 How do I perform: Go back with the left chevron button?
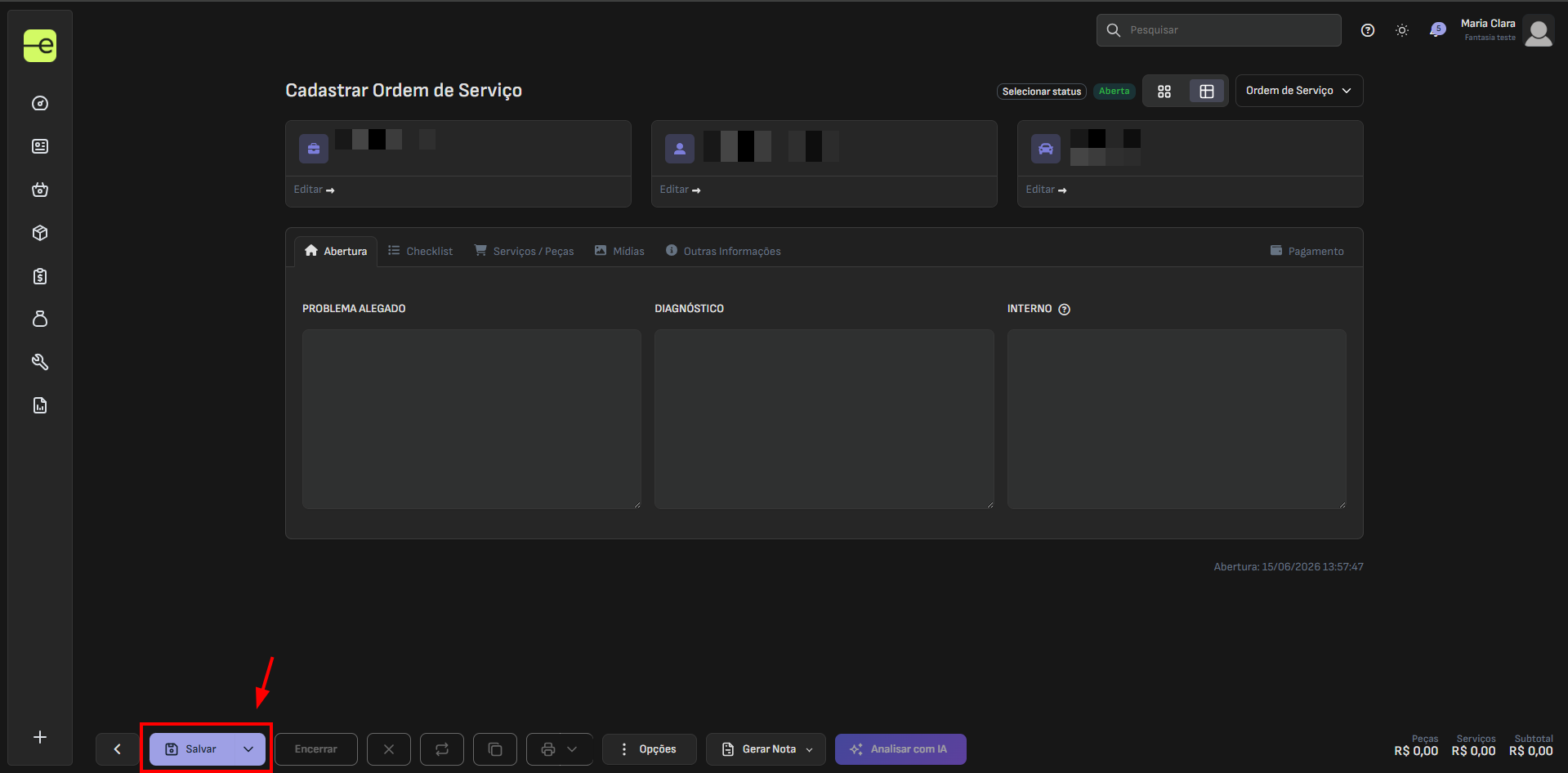(118, 749)
